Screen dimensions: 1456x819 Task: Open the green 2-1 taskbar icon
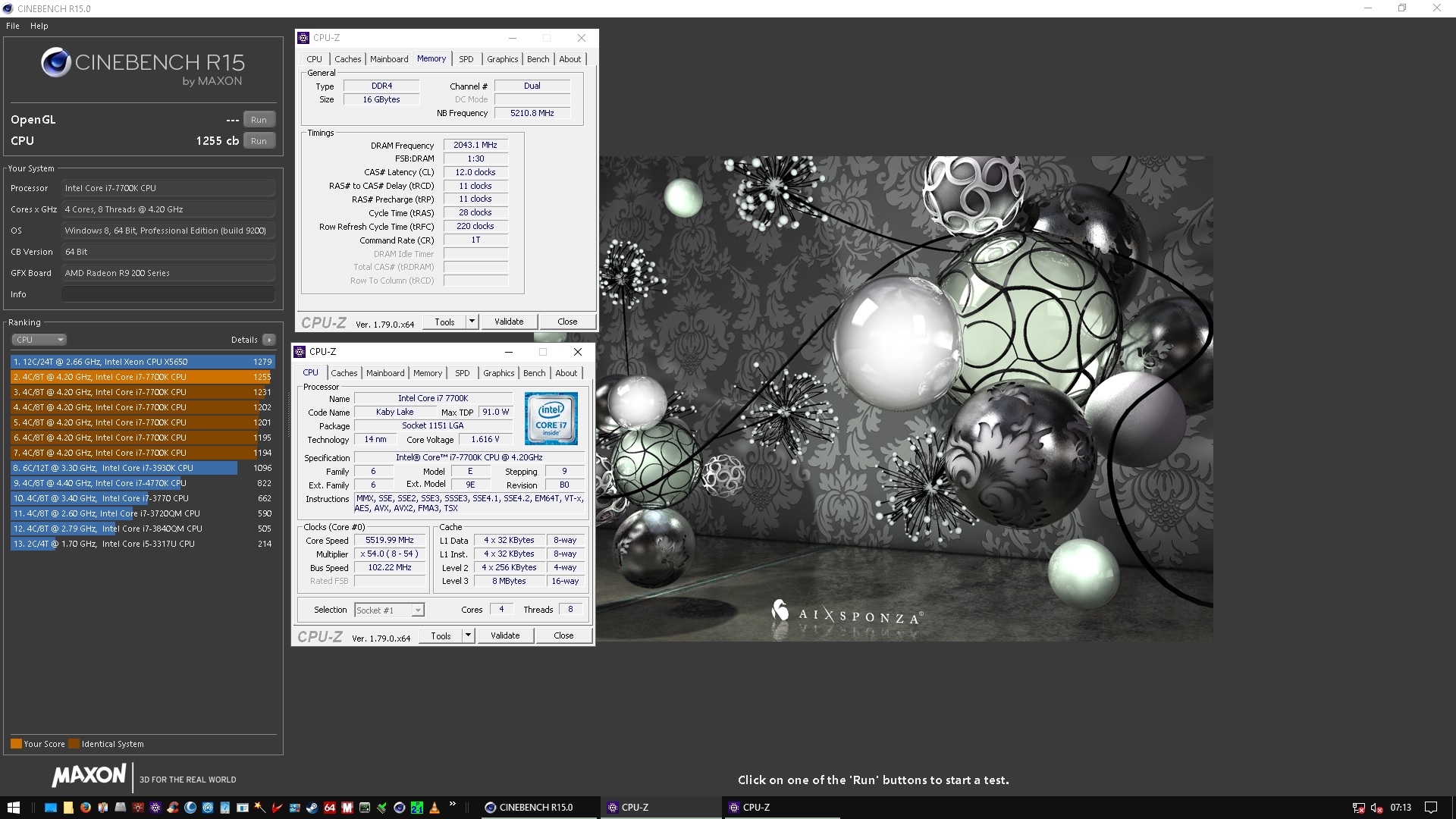417,808
